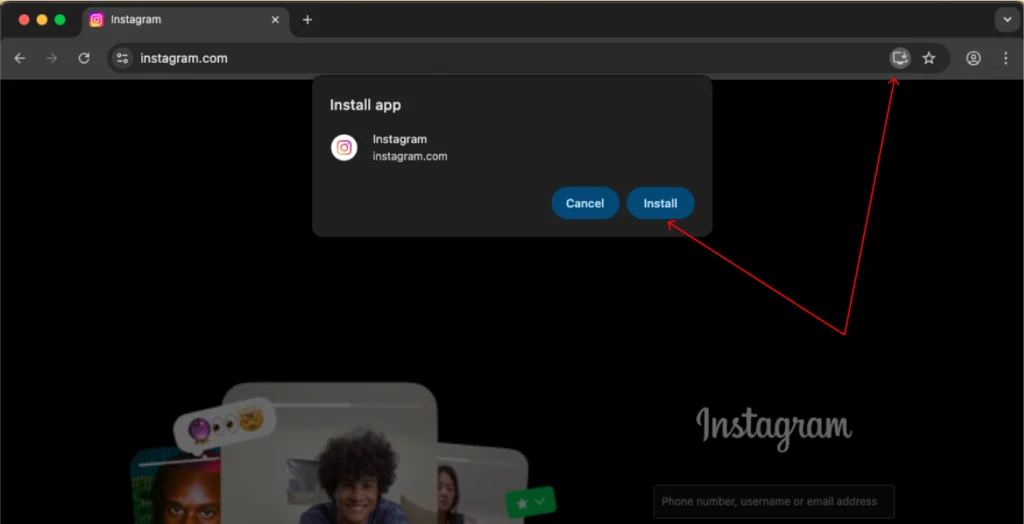This screenshot has height=524, width=1024.
Task: Click the install app icon in address bar
Action: coord(900,58)
